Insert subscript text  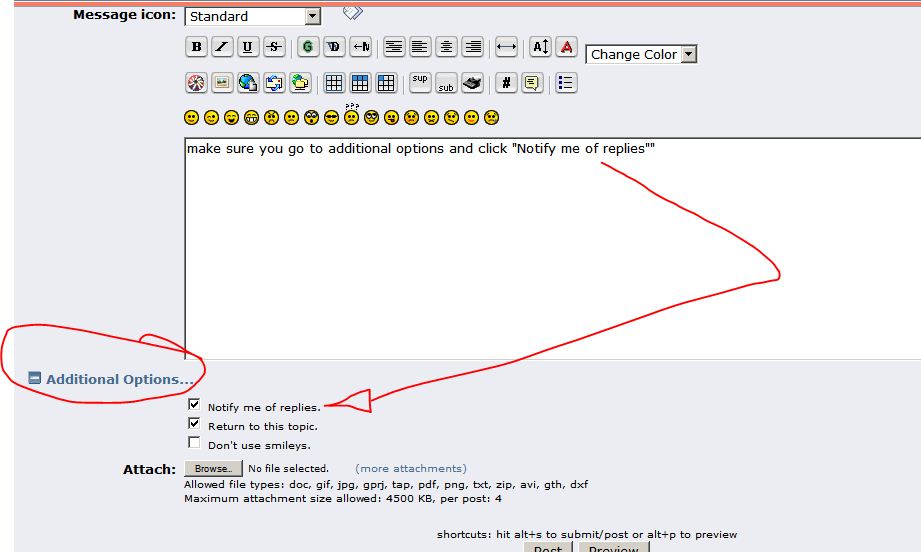pos(446,83)
